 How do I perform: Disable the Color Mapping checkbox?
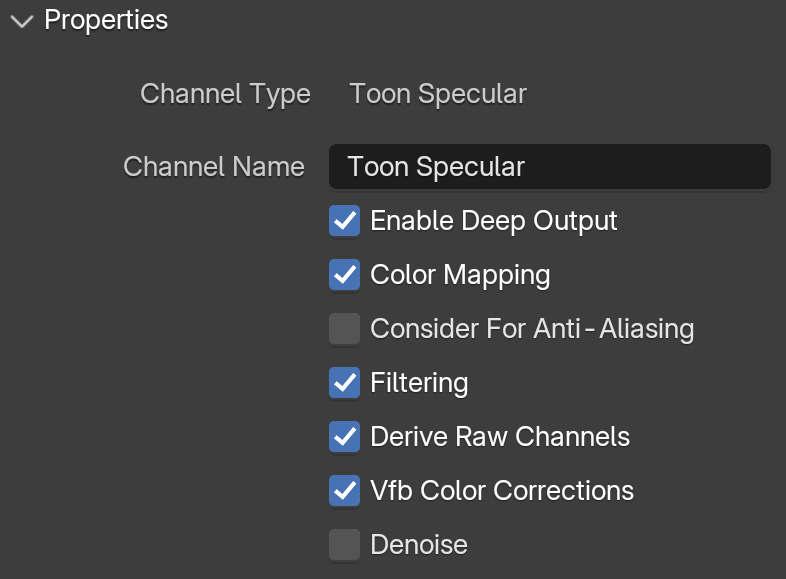pyautogui.click(x=344, y=275)
